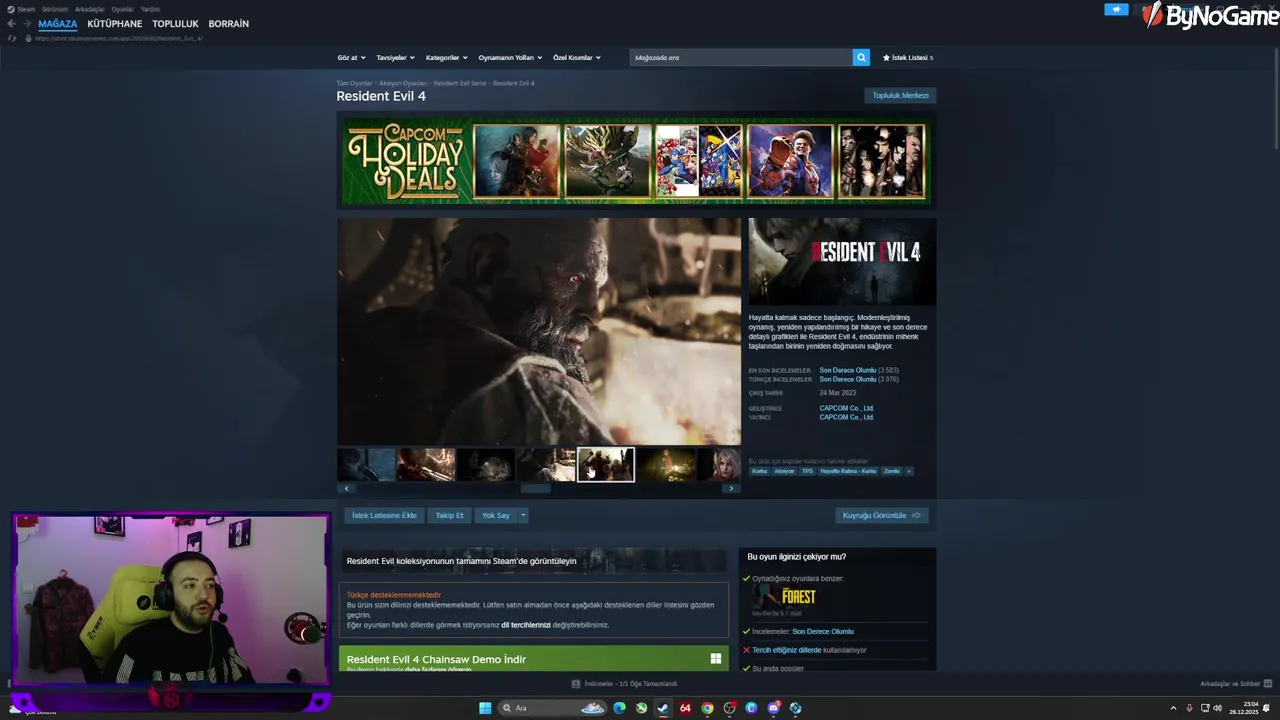Click the Windows grid icon on demo banner

coord(716,659)
